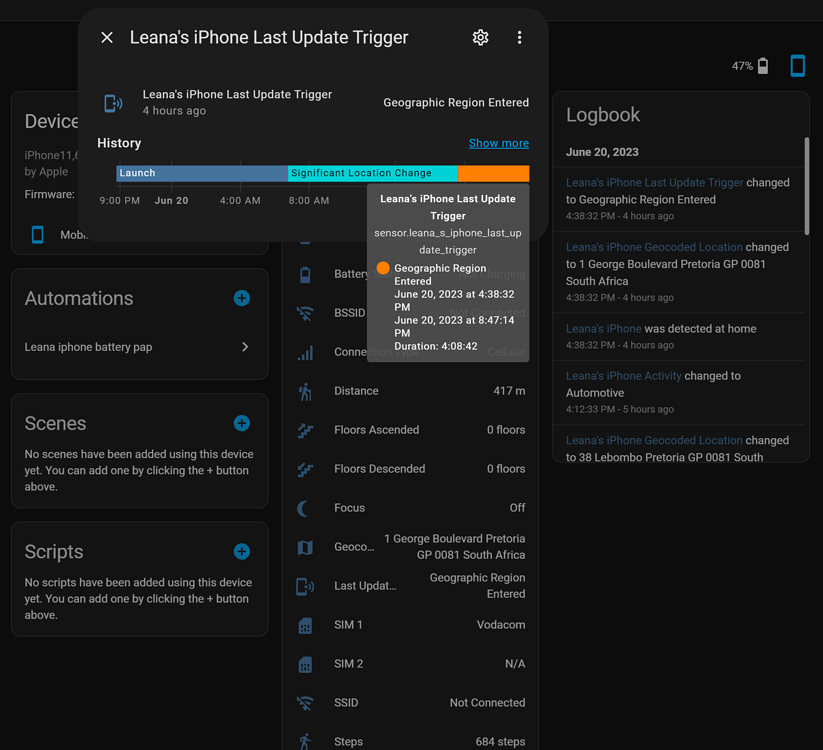Click the Distance walking icon
The image size is (823, 750).
click(x=305, y=391)
